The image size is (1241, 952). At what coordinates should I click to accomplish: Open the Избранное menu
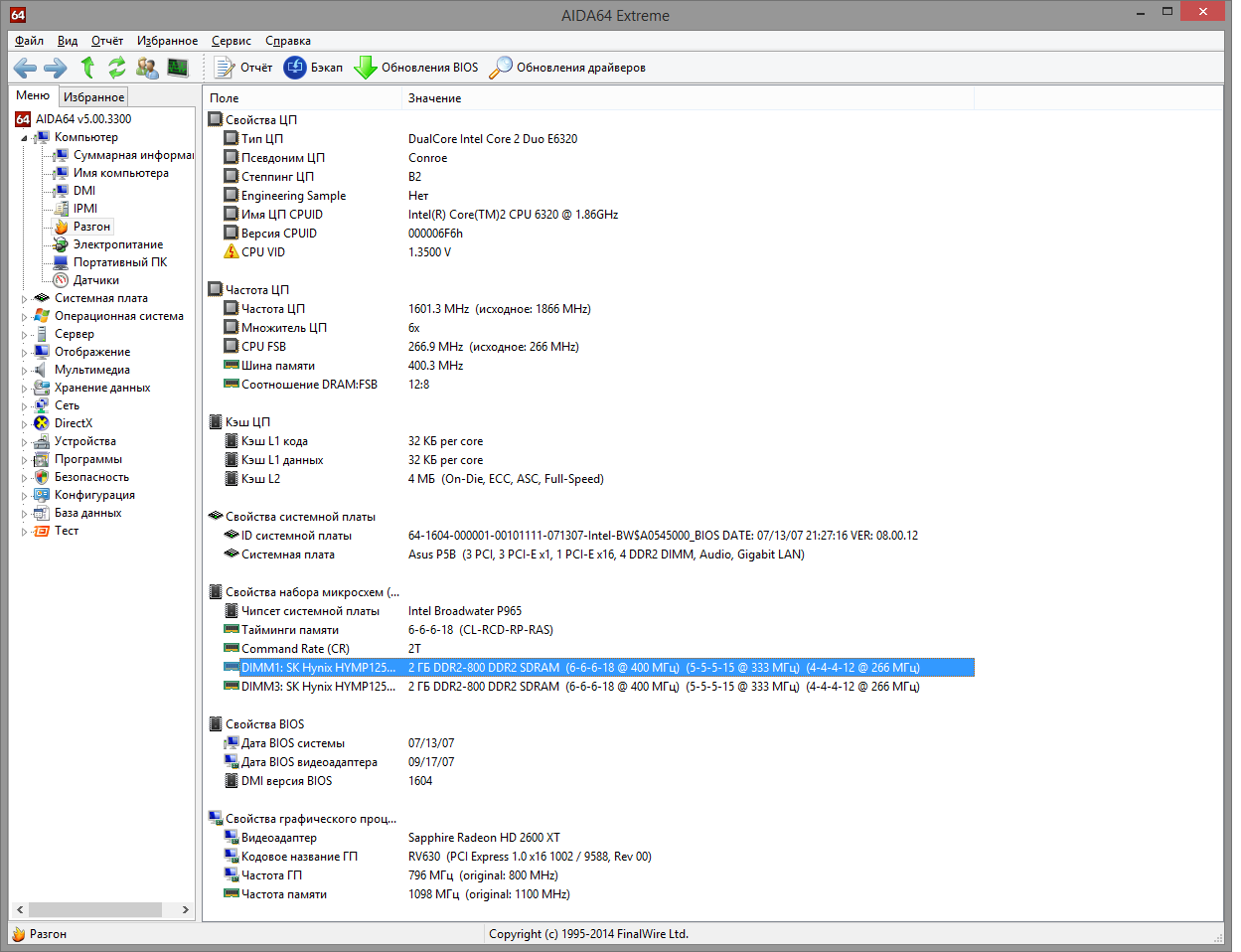(x=167, y=41)
